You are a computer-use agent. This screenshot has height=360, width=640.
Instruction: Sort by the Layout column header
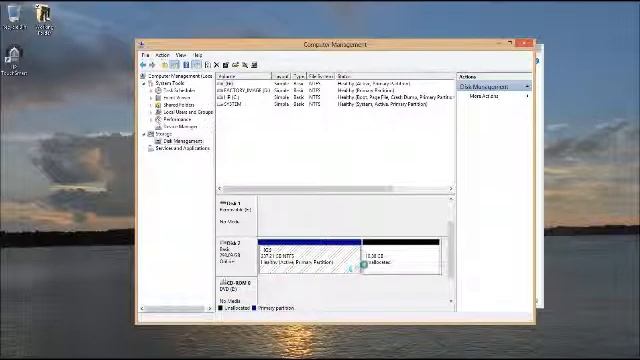[281, 76]
